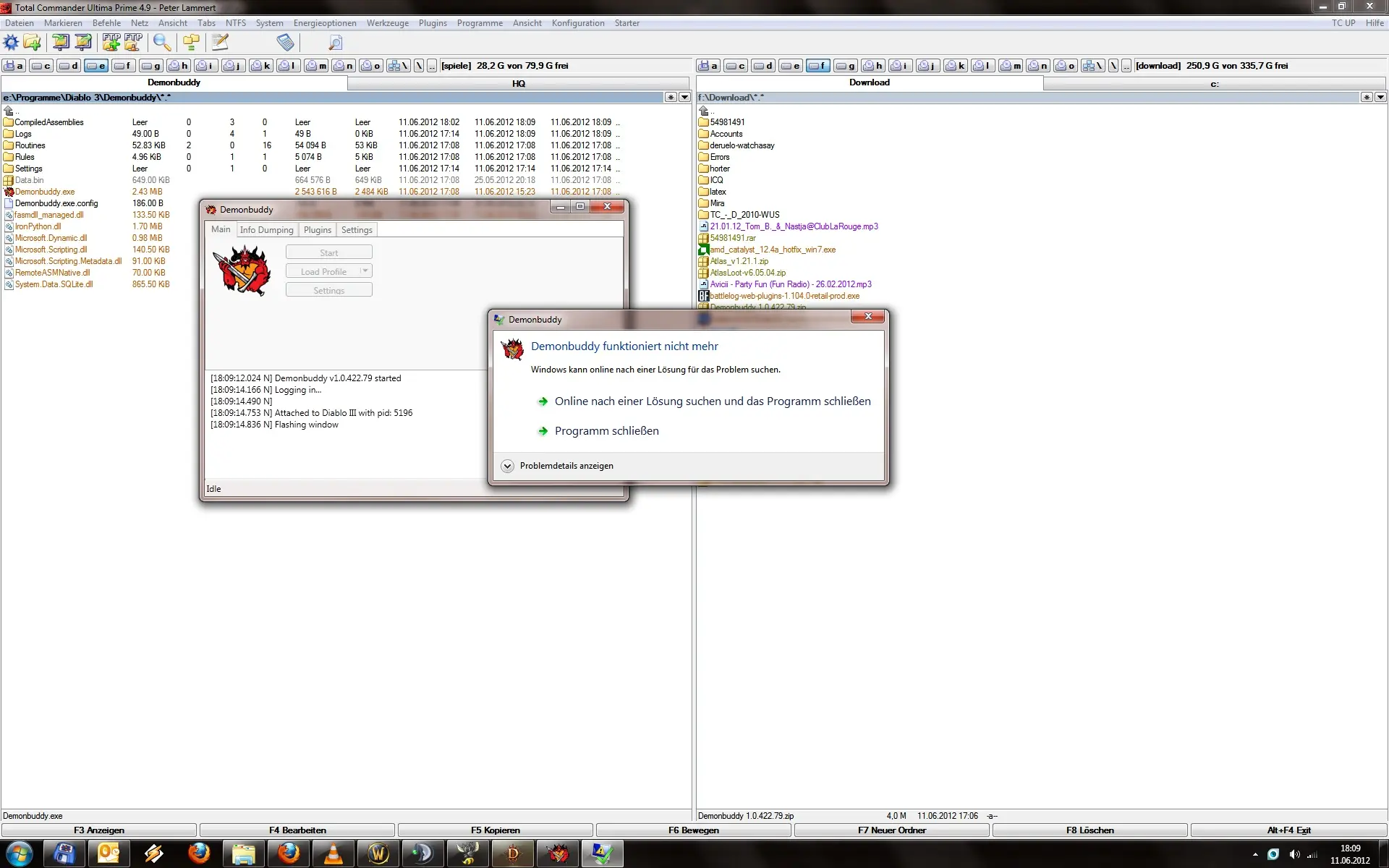1389x868 pixels.
Task: Open the blue gear configuration toolbar icon
Action: [x=12, y=43]
